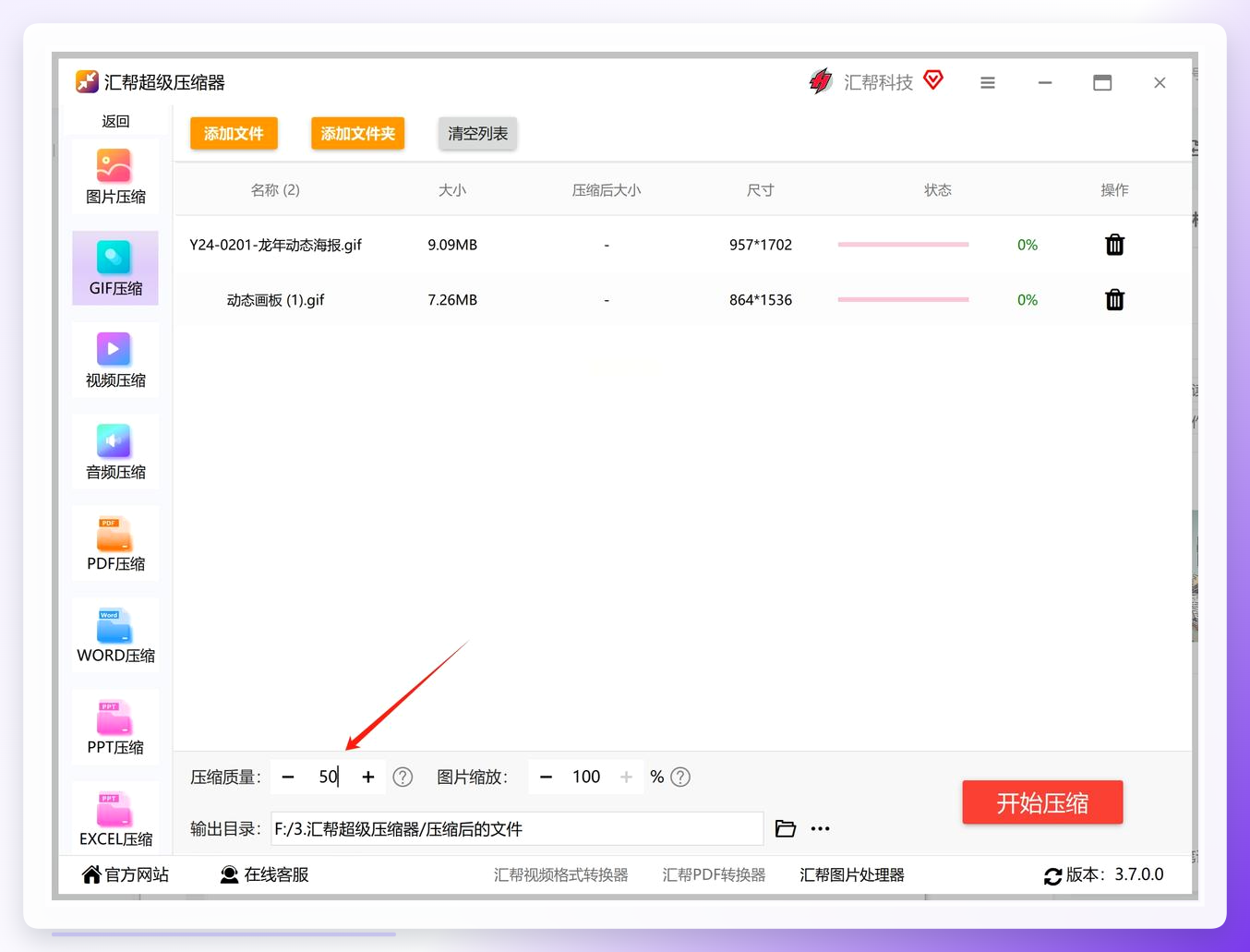Click progress bar of 动态画板 (1).gif
Viewport: 1250px width, 952px height.
click(x=903, y=300)
